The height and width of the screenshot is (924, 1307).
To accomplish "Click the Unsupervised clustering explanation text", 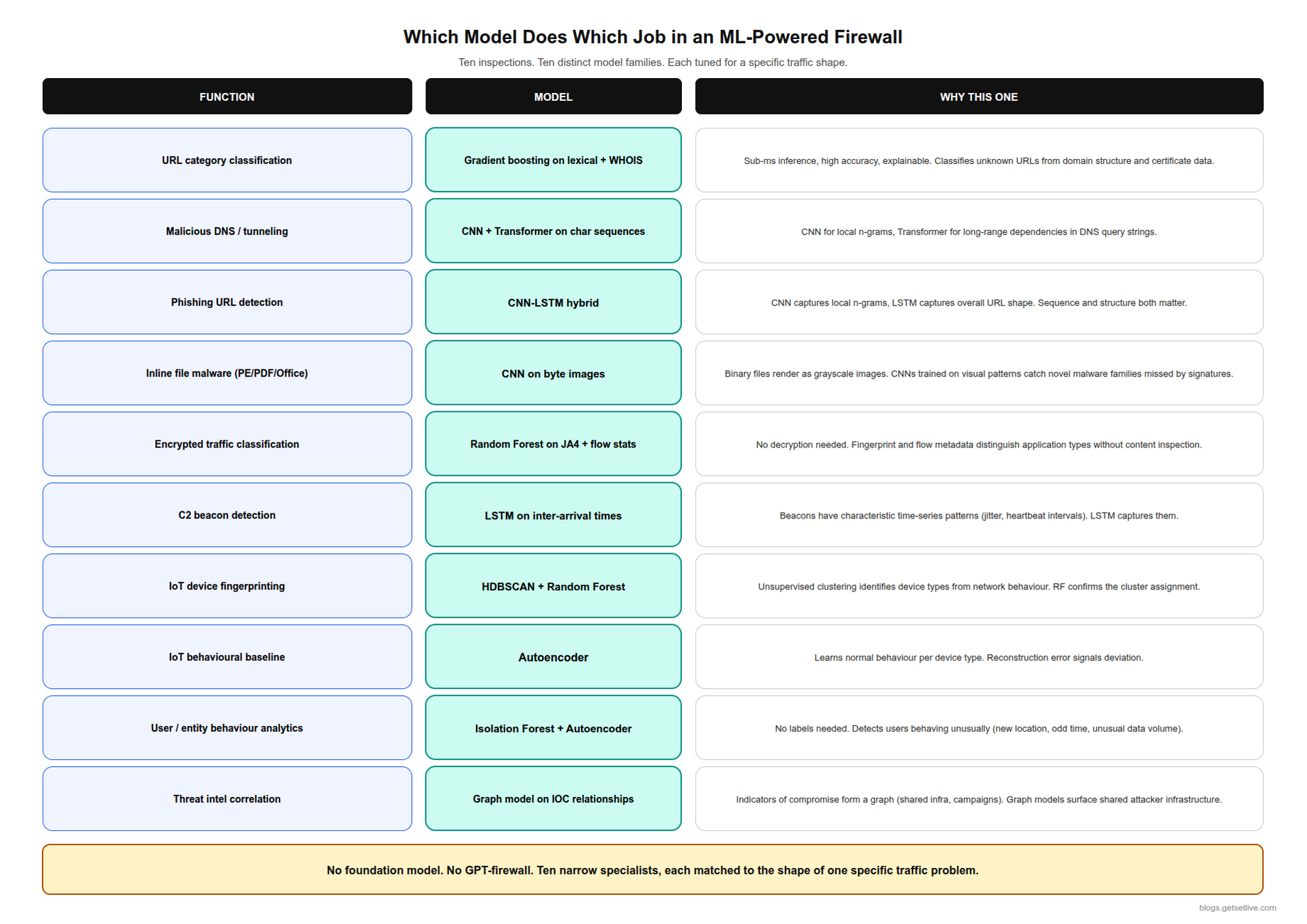I will tap(979, 587).
